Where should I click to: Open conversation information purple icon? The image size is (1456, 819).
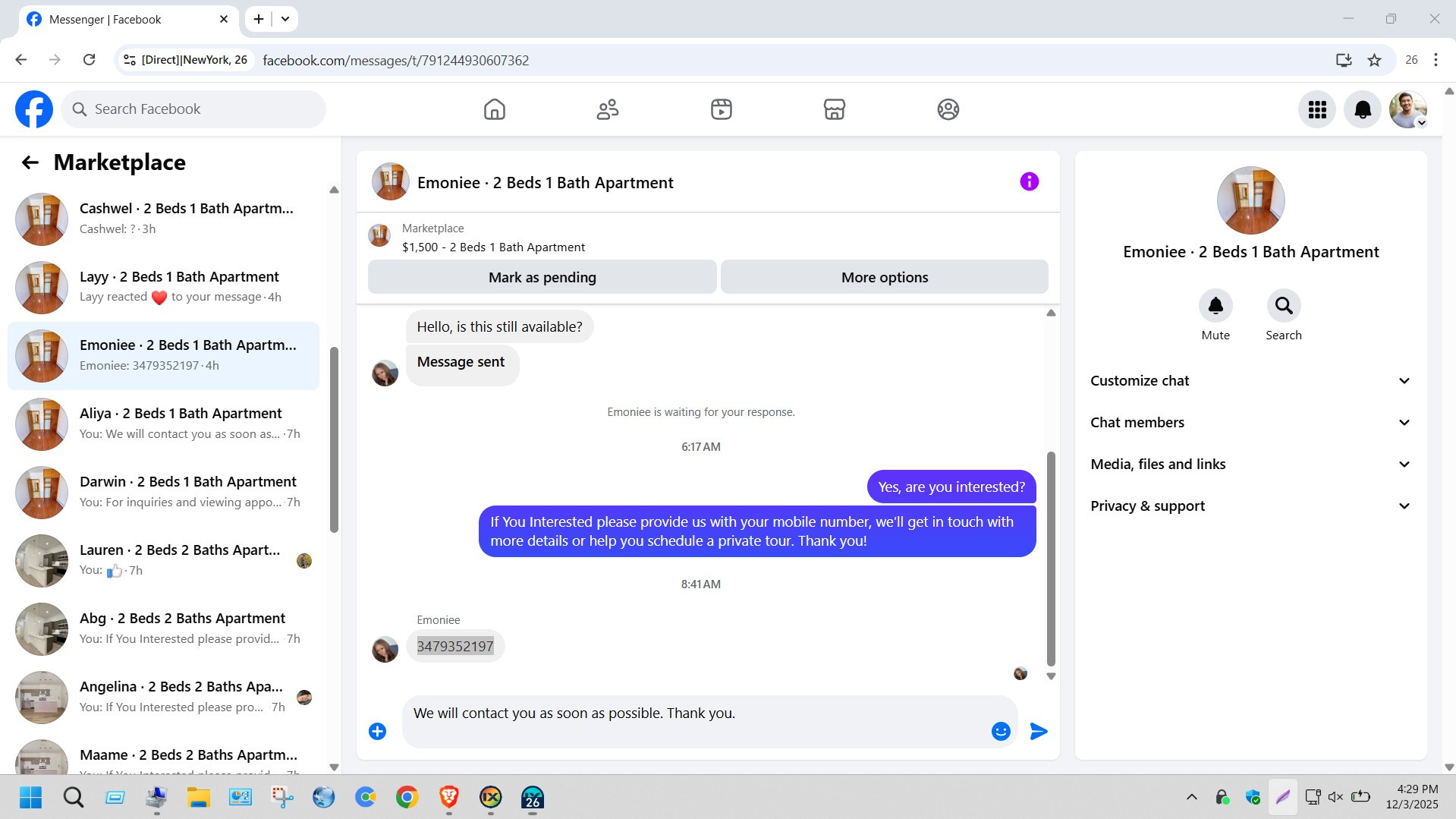pos(1029,181)
